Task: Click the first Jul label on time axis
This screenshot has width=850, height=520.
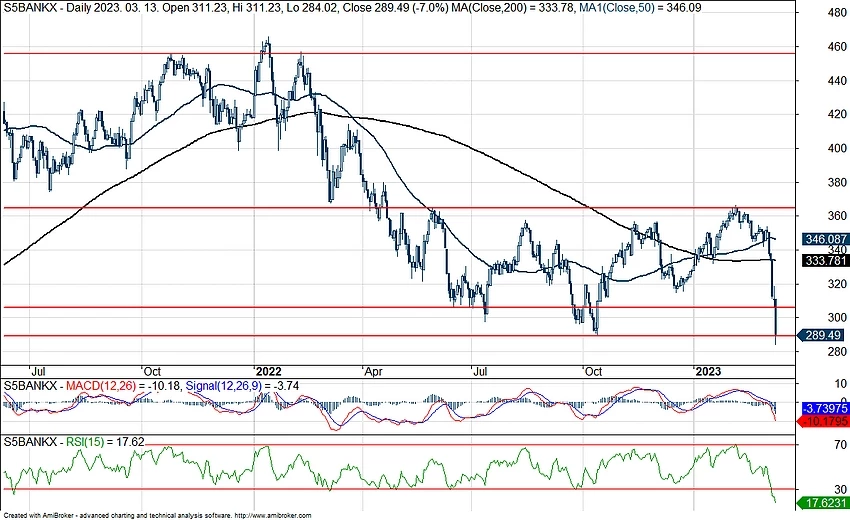Action: pyautogui.click(x=38, y=371)
